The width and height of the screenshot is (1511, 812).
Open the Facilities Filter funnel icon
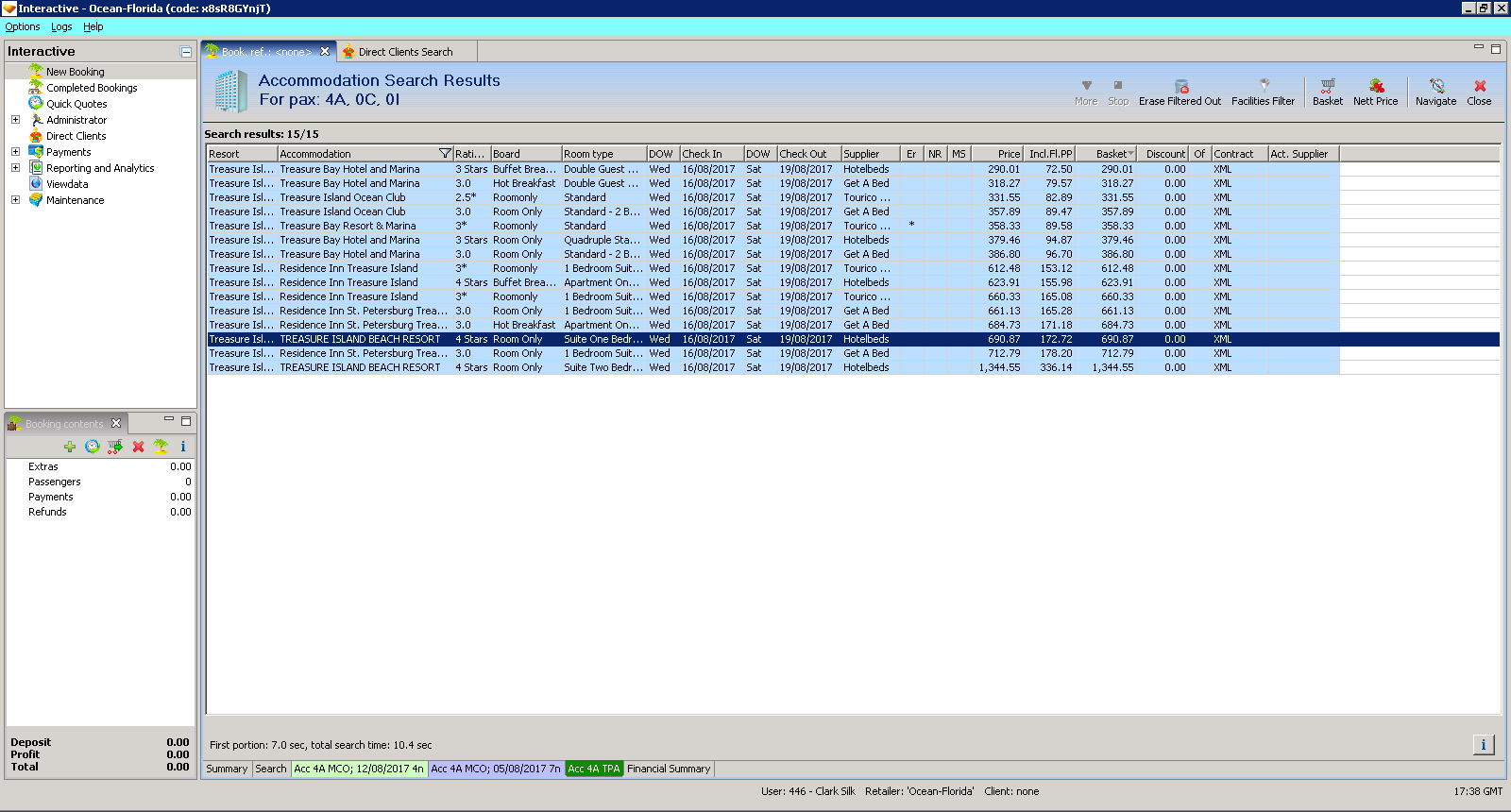1264,86
